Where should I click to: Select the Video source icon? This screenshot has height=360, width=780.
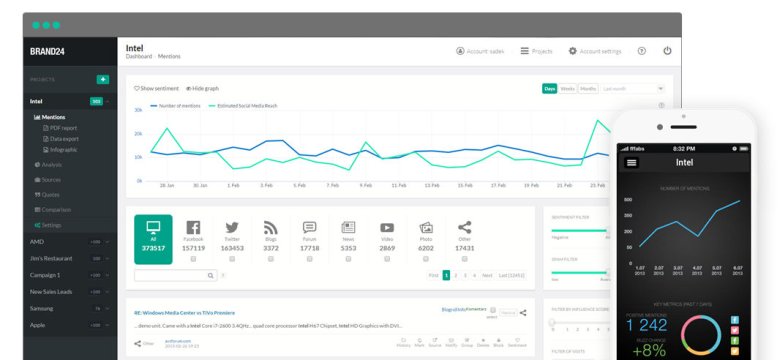coord(387,228)
